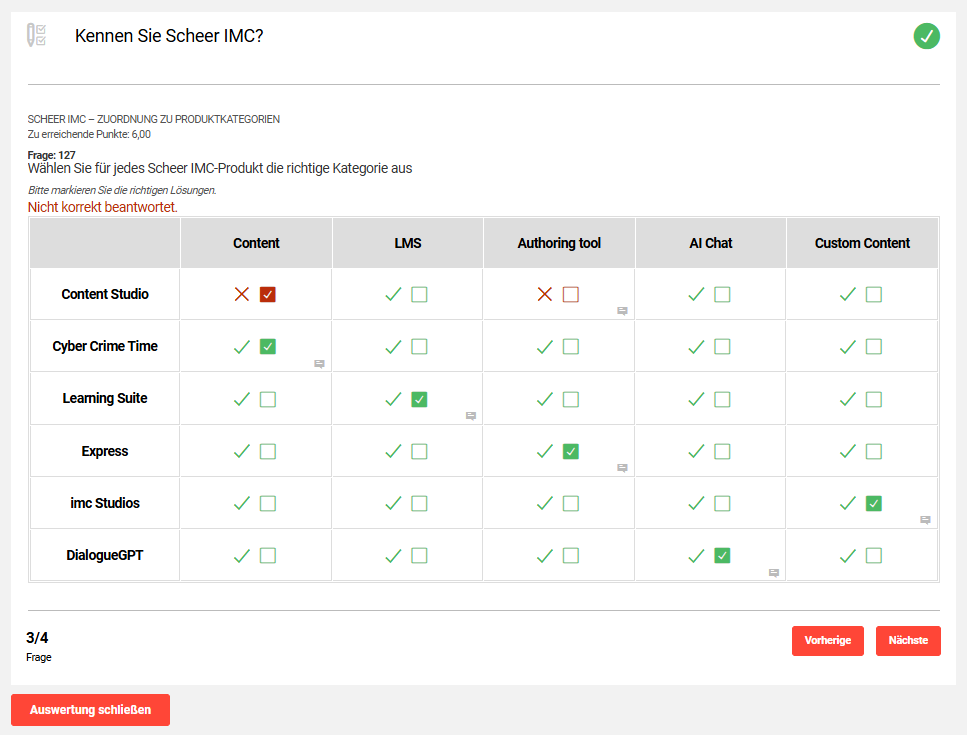This screenshot has height=735, width=967.
Task: Click the Custom Content column header
Action: (862, 243)
